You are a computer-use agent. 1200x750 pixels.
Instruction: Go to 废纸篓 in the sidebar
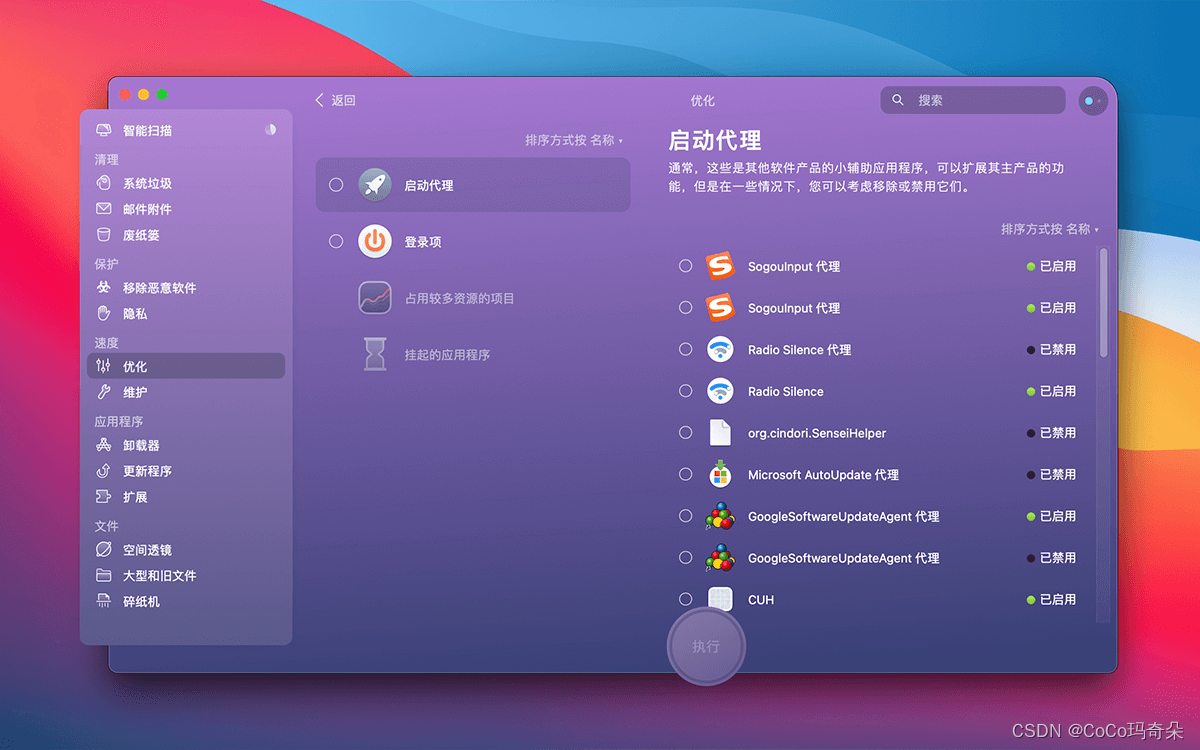point(185,235)
